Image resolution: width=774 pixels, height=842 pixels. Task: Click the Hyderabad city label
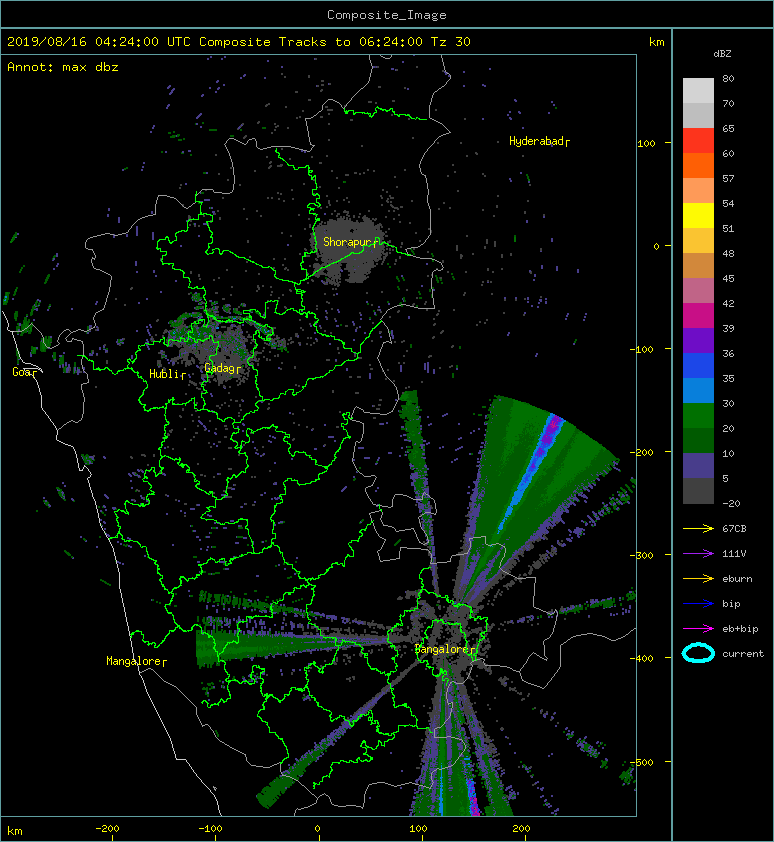click(x=539, y=141)
